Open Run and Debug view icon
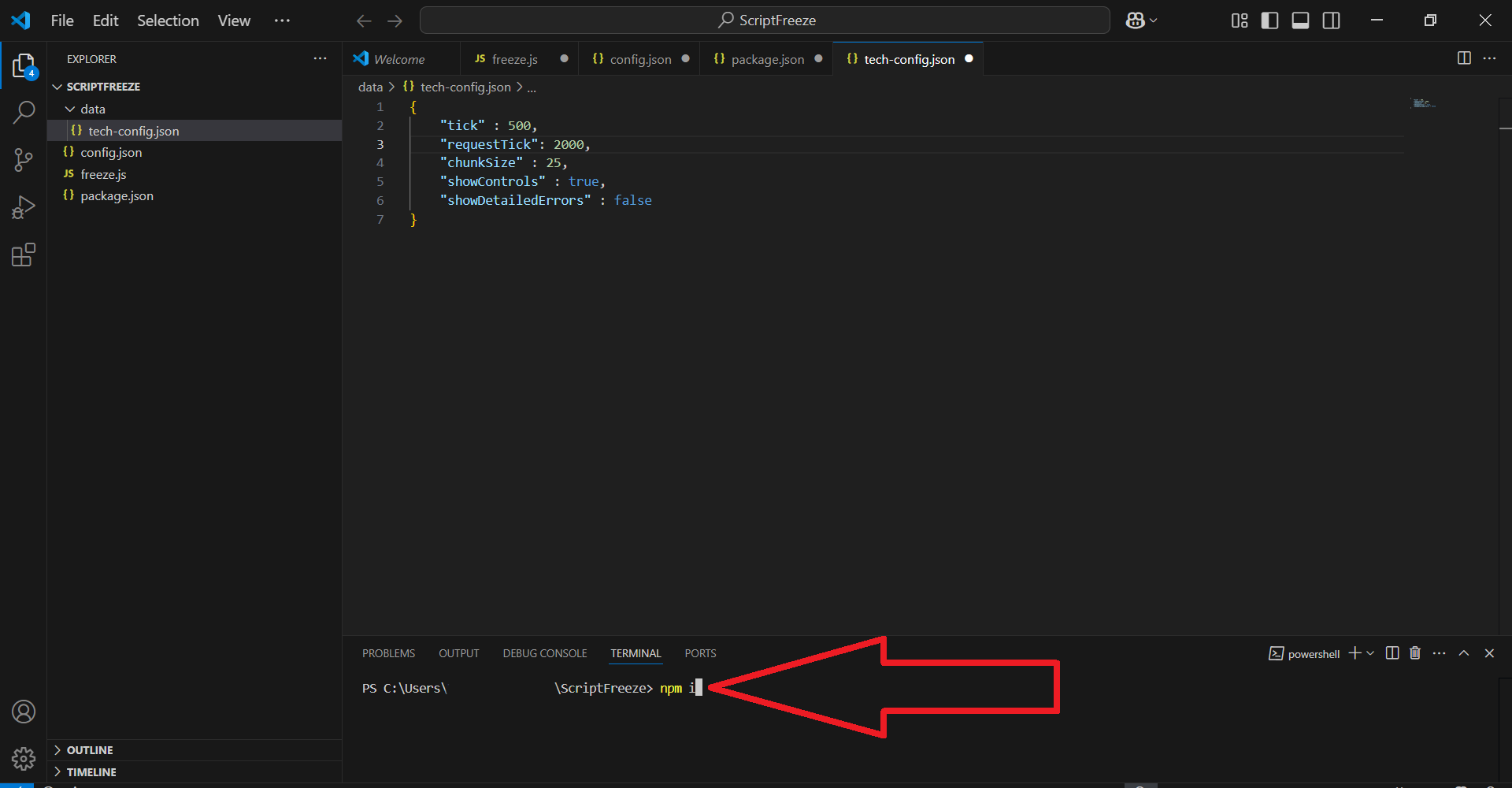Screen dimensions: 1512x788 pyautogui.click(x=24, y=207)
